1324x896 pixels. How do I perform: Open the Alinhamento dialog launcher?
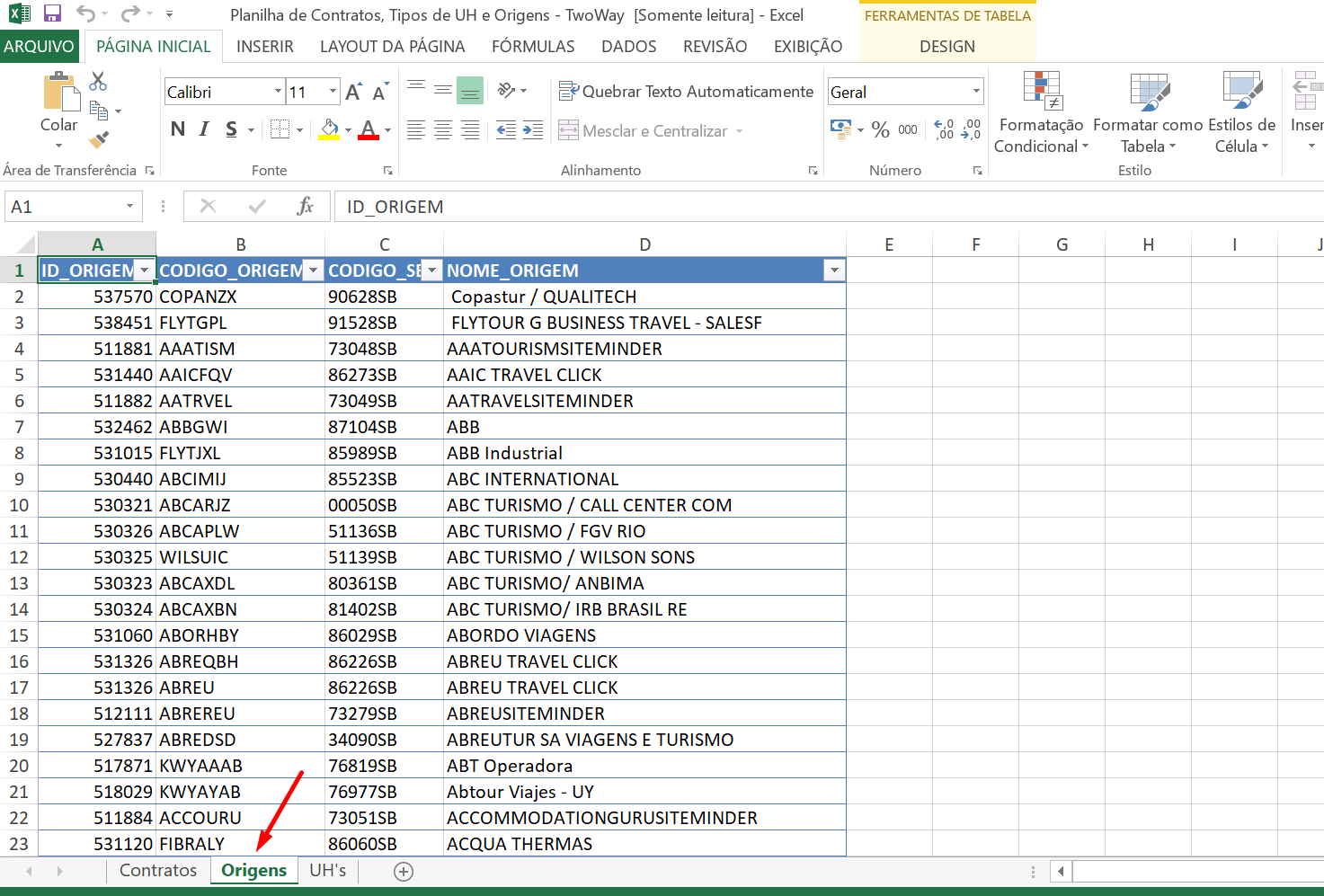coord(813,171)
